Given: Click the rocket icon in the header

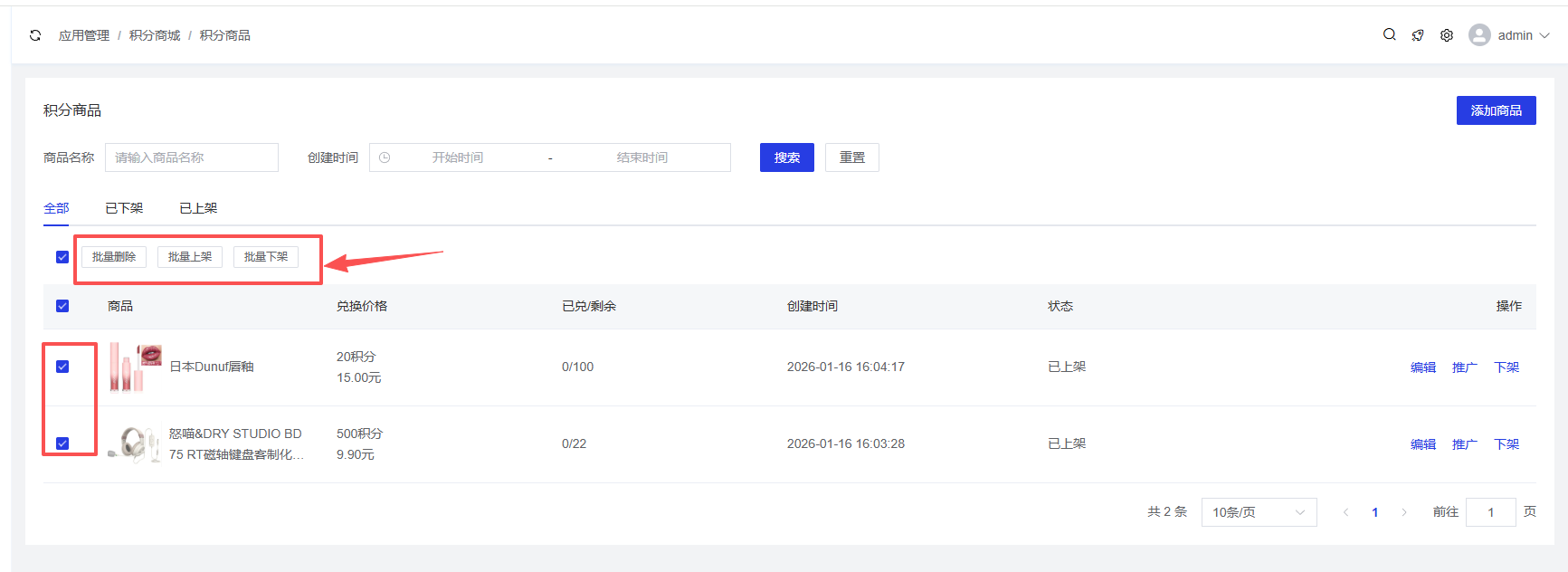Looking at the screenshot, I should click(x=1418, y=35).
